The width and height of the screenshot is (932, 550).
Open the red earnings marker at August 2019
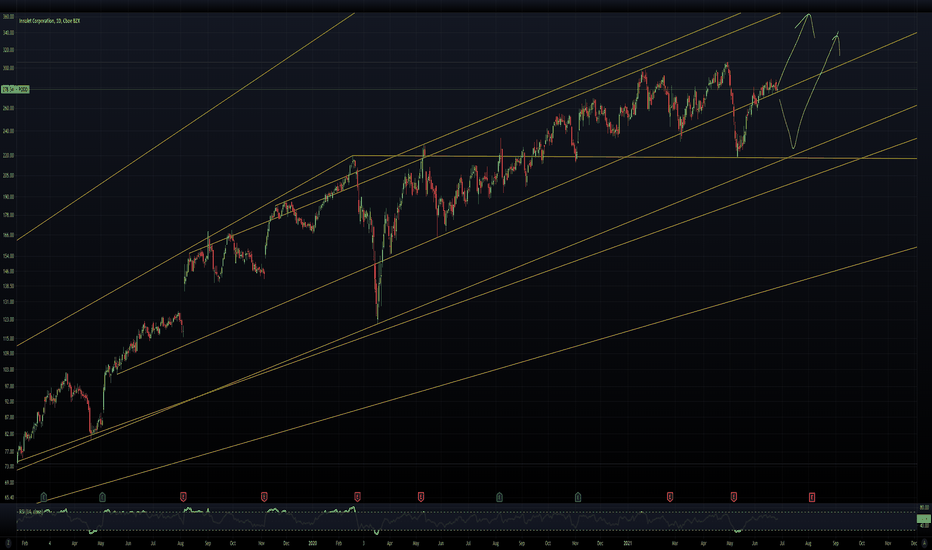pos(184,496)
